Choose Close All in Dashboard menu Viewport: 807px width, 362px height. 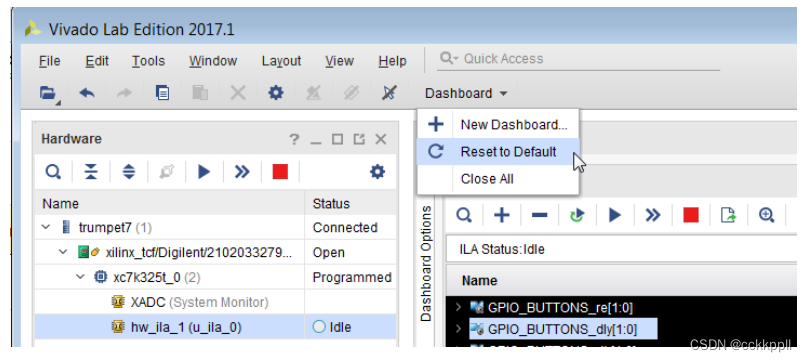coord(498,179)
